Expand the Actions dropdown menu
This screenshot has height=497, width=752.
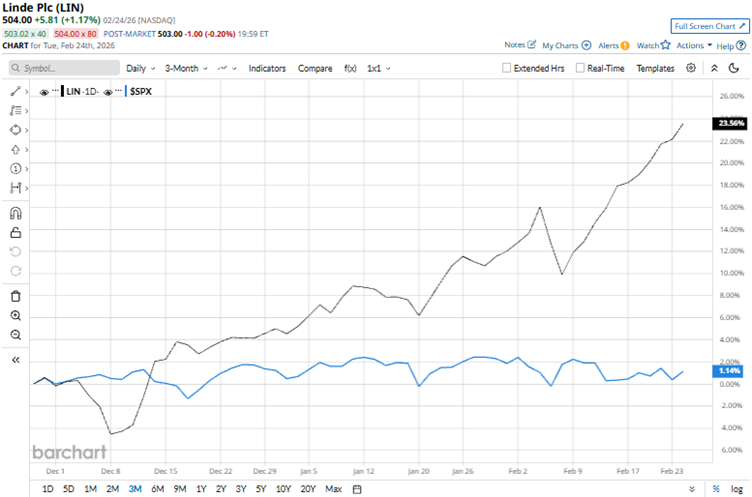click(x=694, y=45)
